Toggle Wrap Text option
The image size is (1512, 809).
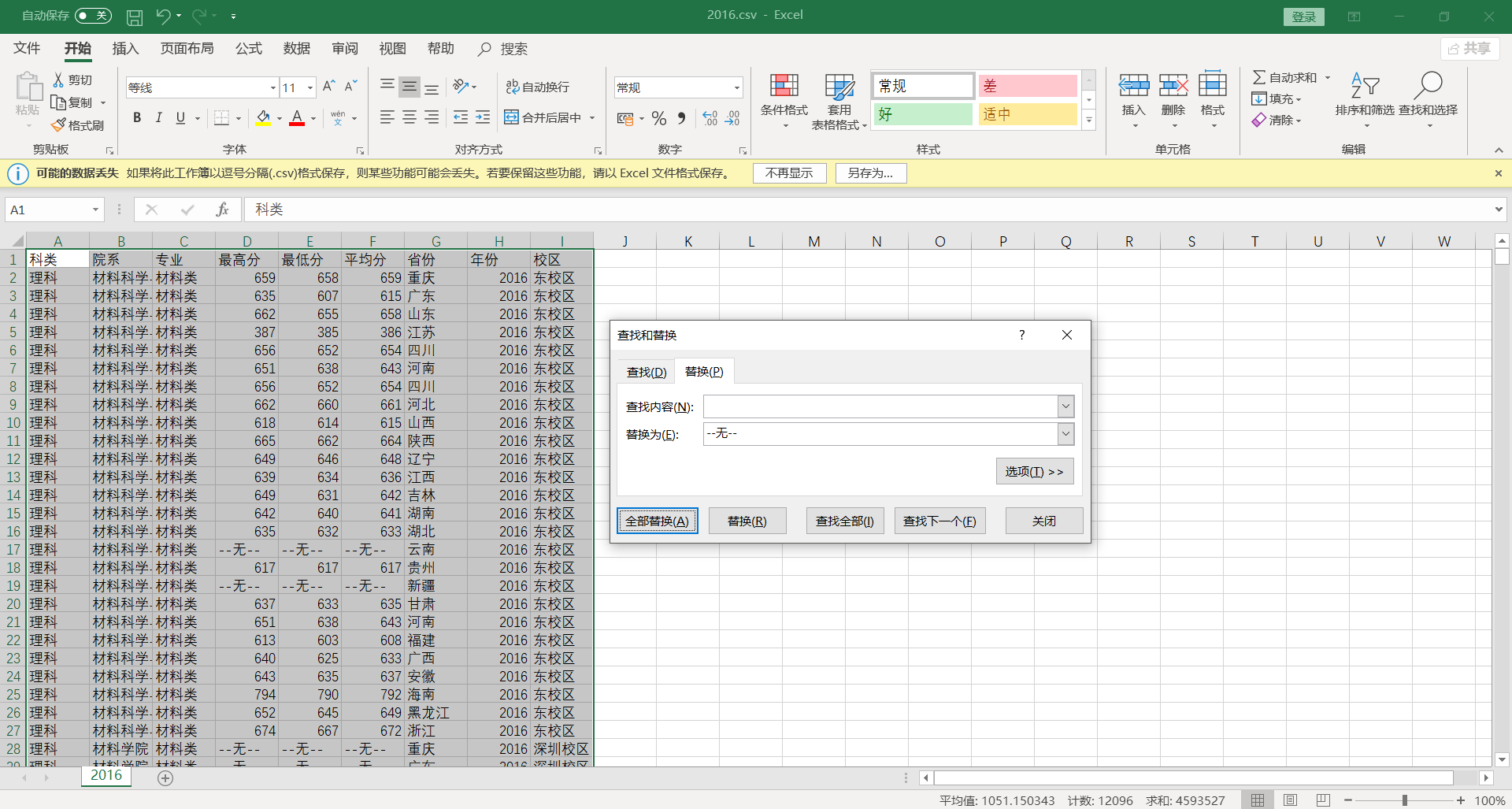pyautogui.click(x=538, y=87)
